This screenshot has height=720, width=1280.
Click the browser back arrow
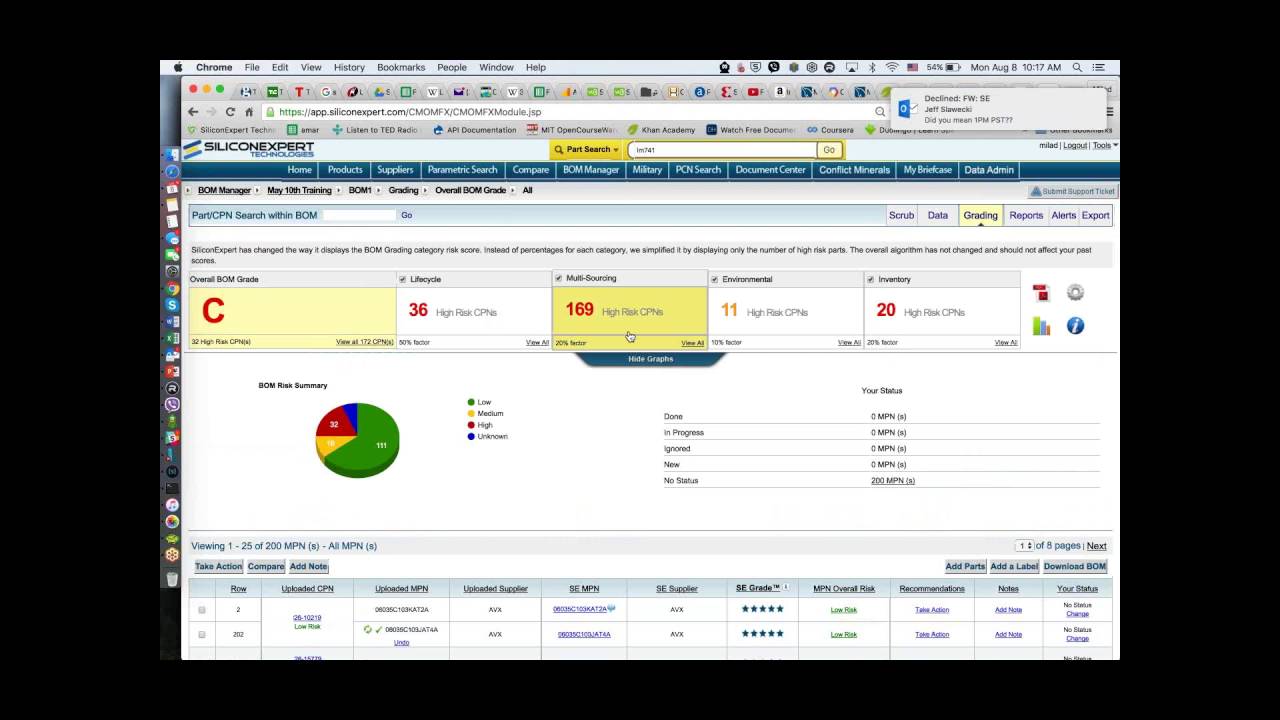pyautogui.click(x=194, y=112)
